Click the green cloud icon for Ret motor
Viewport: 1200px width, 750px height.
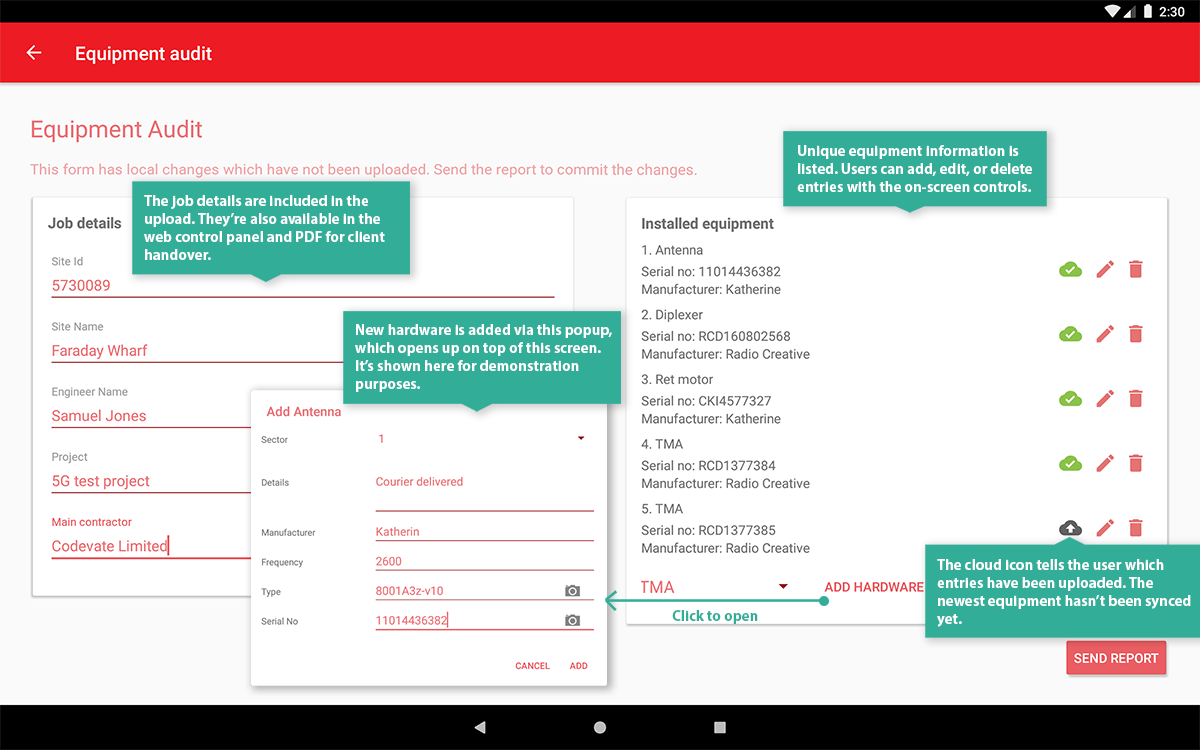click(1070, 399)
